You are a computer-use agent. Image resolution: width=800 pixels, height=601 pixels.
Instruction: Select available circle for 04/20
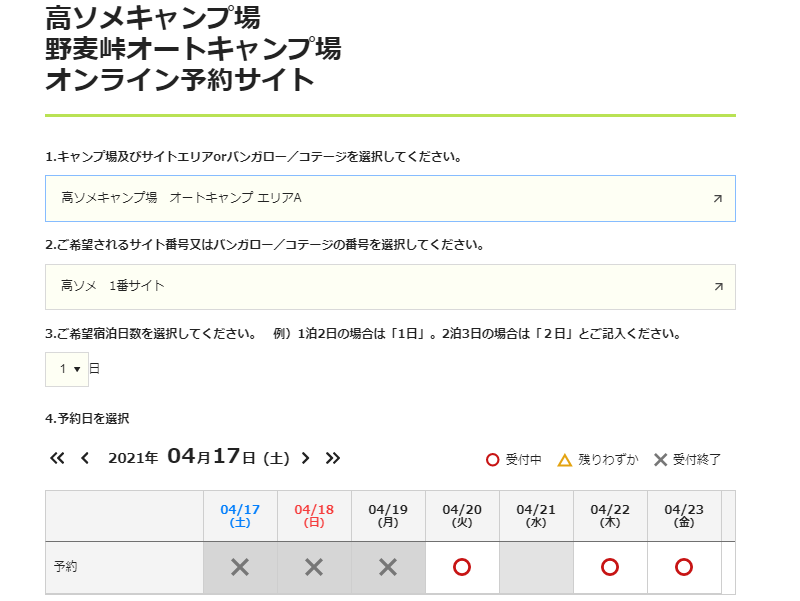tap(462, 567)
